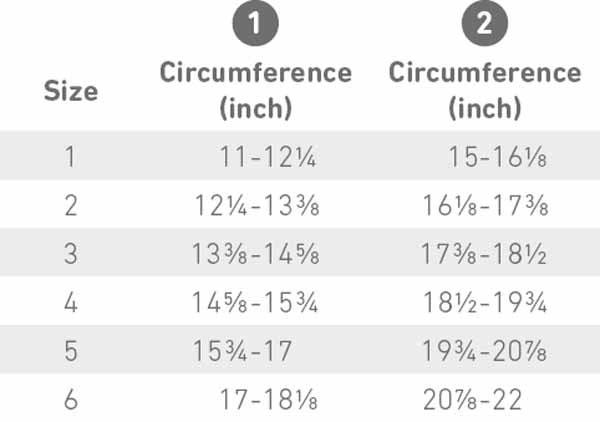Select size 5 row label
This screenshot has width=600, height=422.
tap(71, 351)
